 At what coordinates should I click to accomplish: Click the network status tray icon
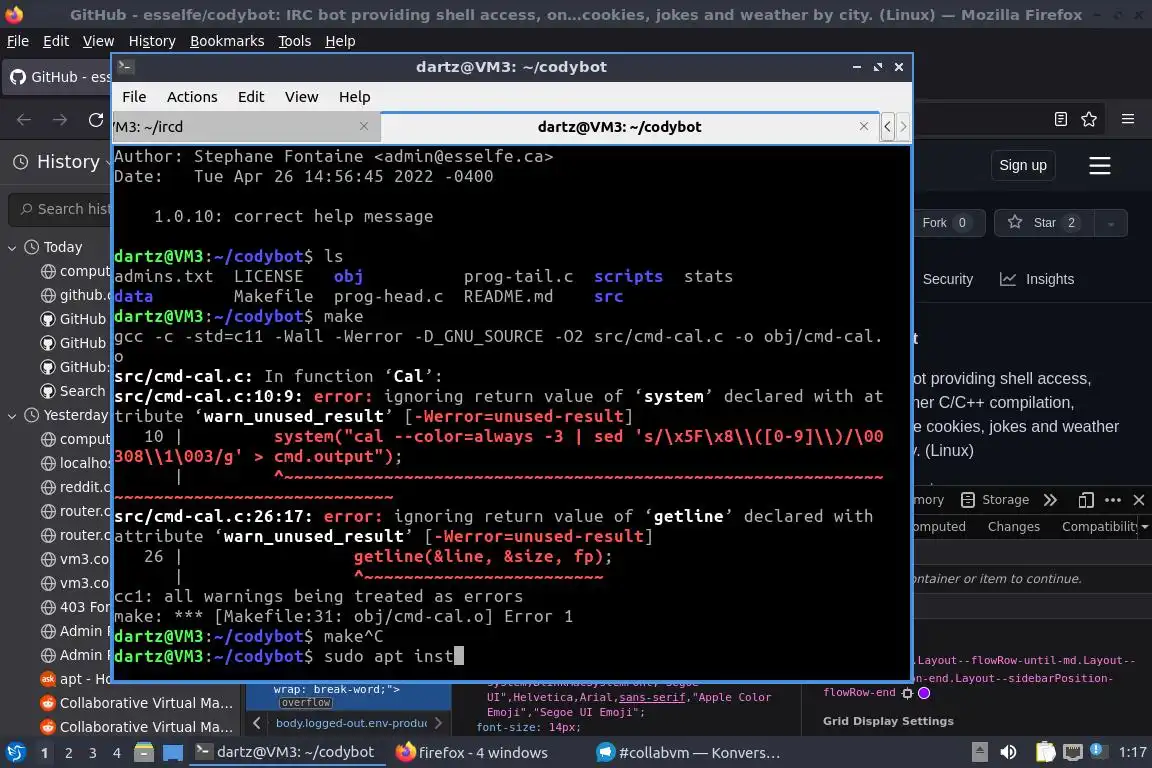tap(1073, 753)
